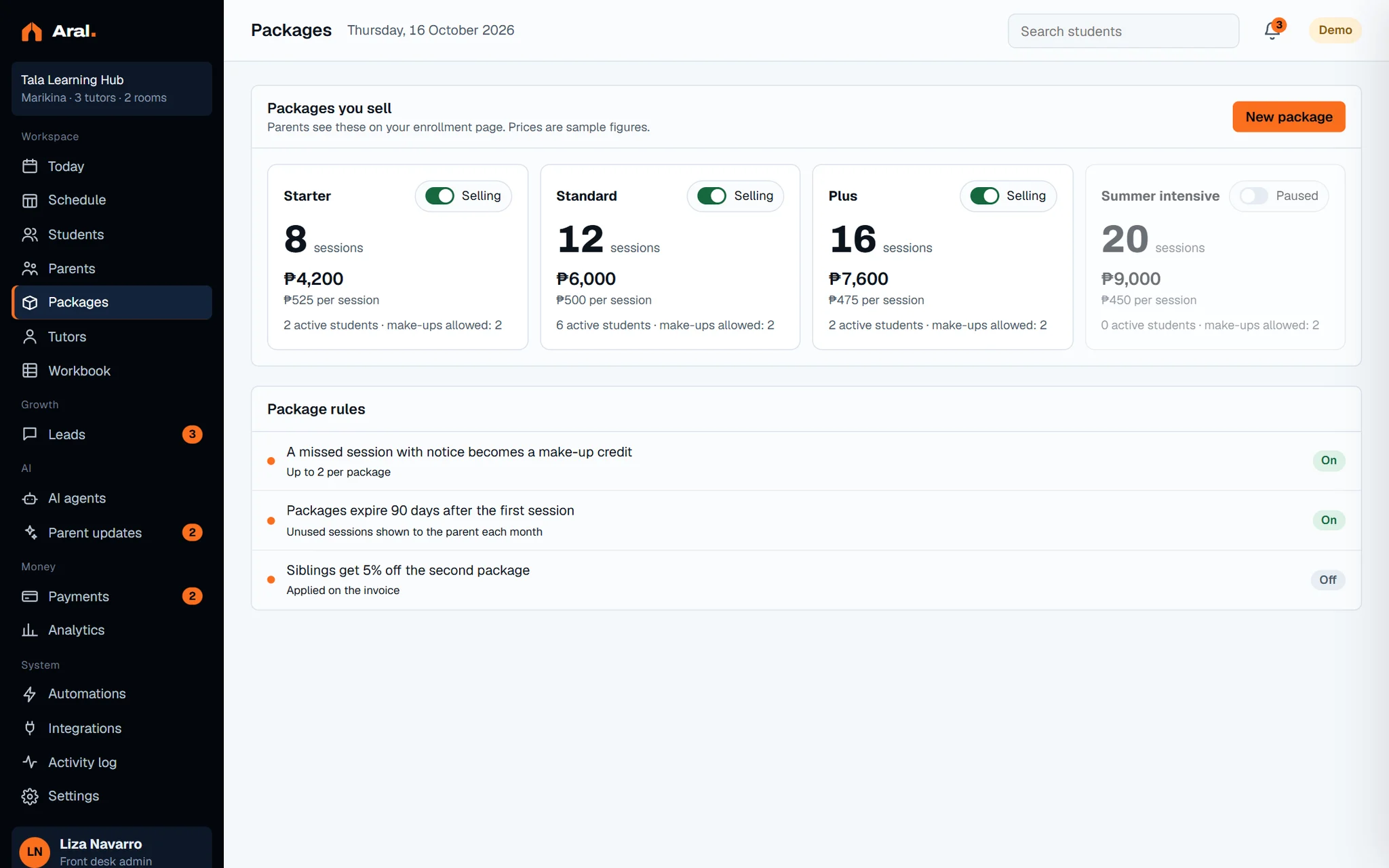Click the Settings gear icon

coord(30,796)
